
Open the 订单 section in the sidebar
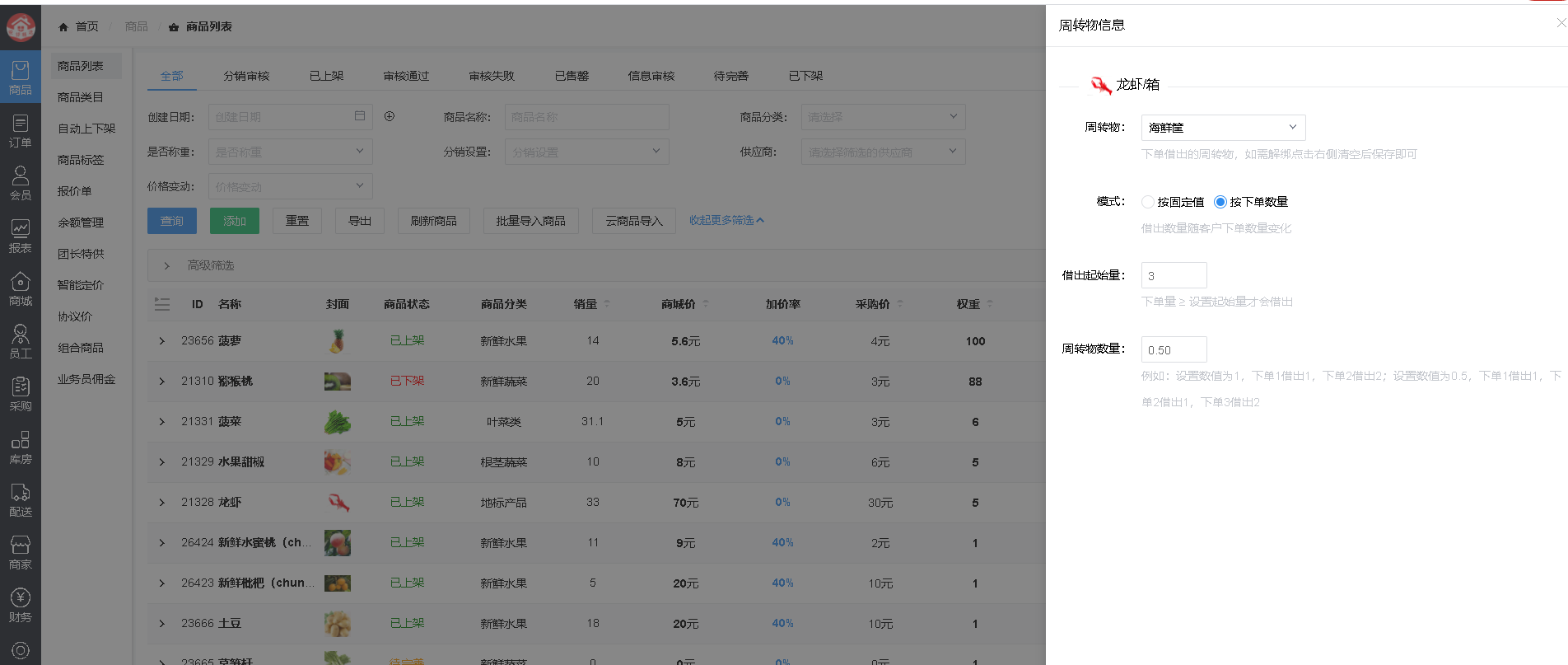pos(21,131)
